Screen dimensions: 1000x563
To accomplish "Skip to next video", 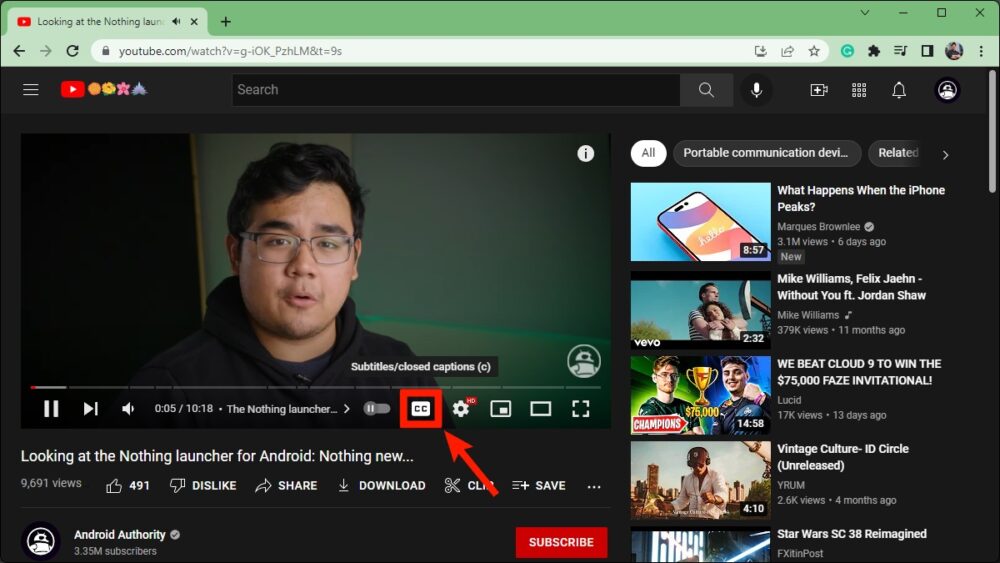I will click(90, 409).
